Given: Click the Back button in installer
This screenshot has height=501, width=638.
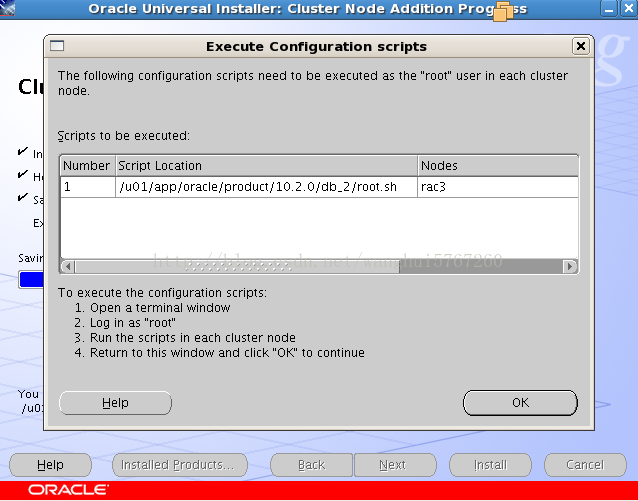Looking at the screenshot, I should click(311, 465).
